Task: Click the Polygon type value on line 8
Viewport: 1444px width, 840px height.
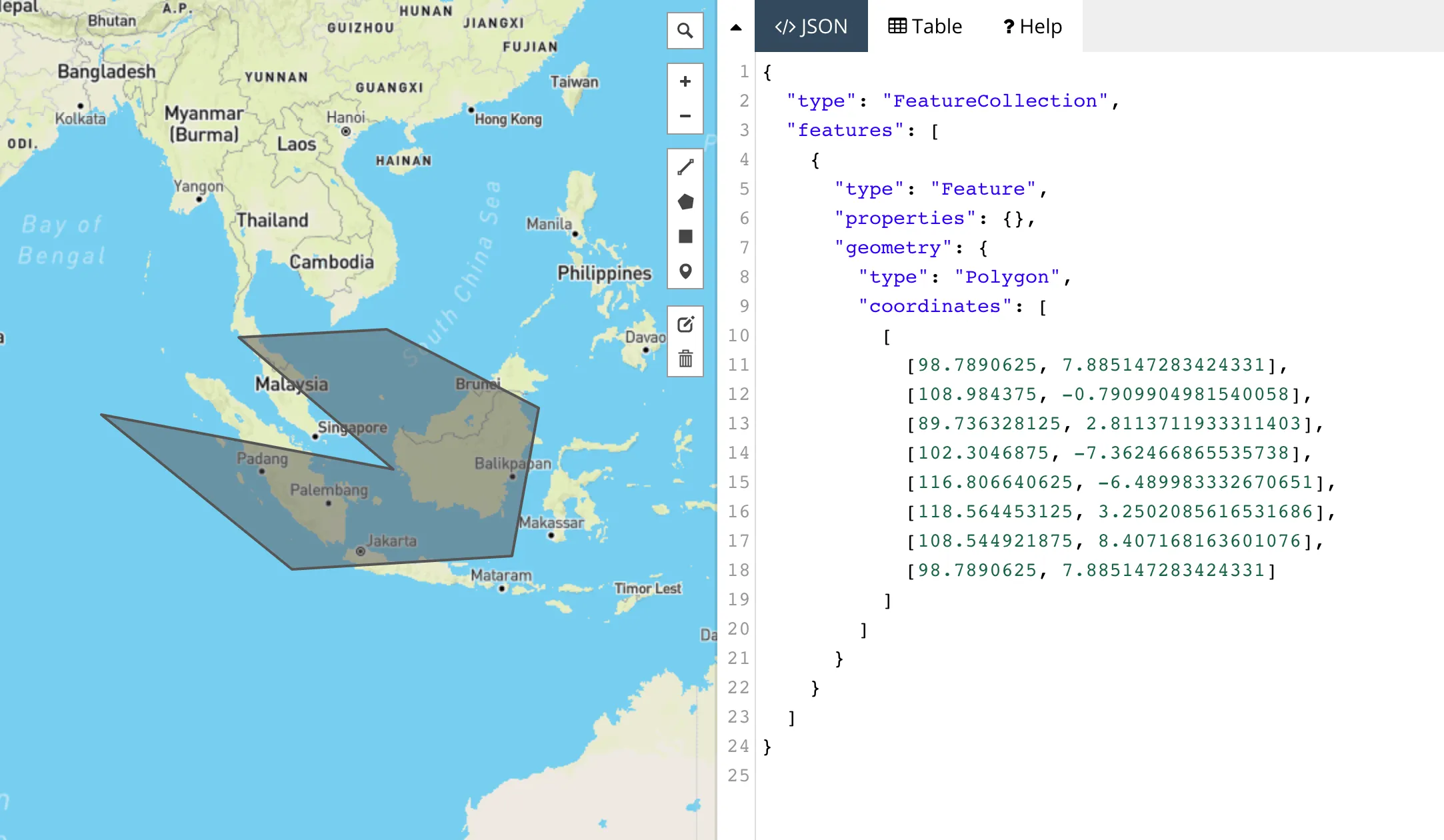Action: click(1007, 277)
